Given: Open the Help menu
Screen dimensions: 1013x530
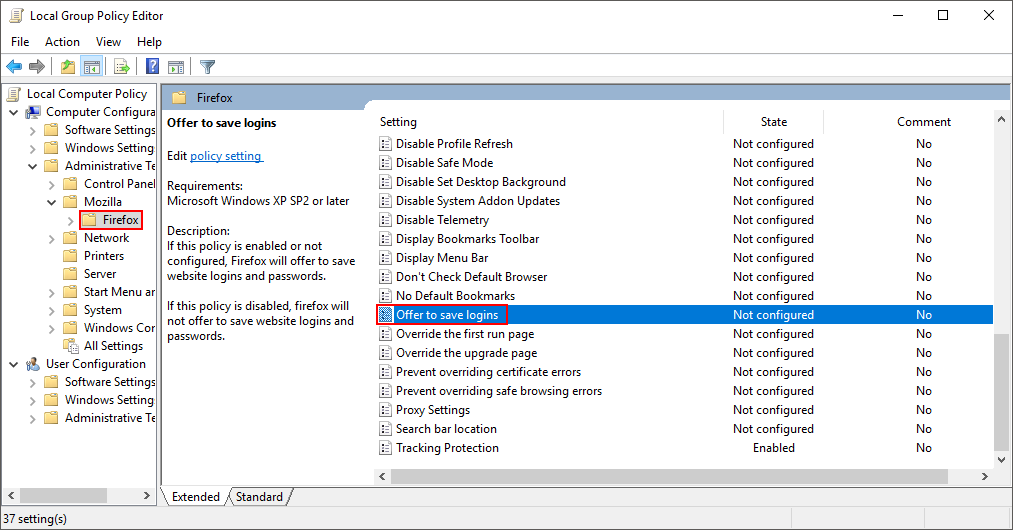Looking at the screenshot, I should tap(149, 41).
